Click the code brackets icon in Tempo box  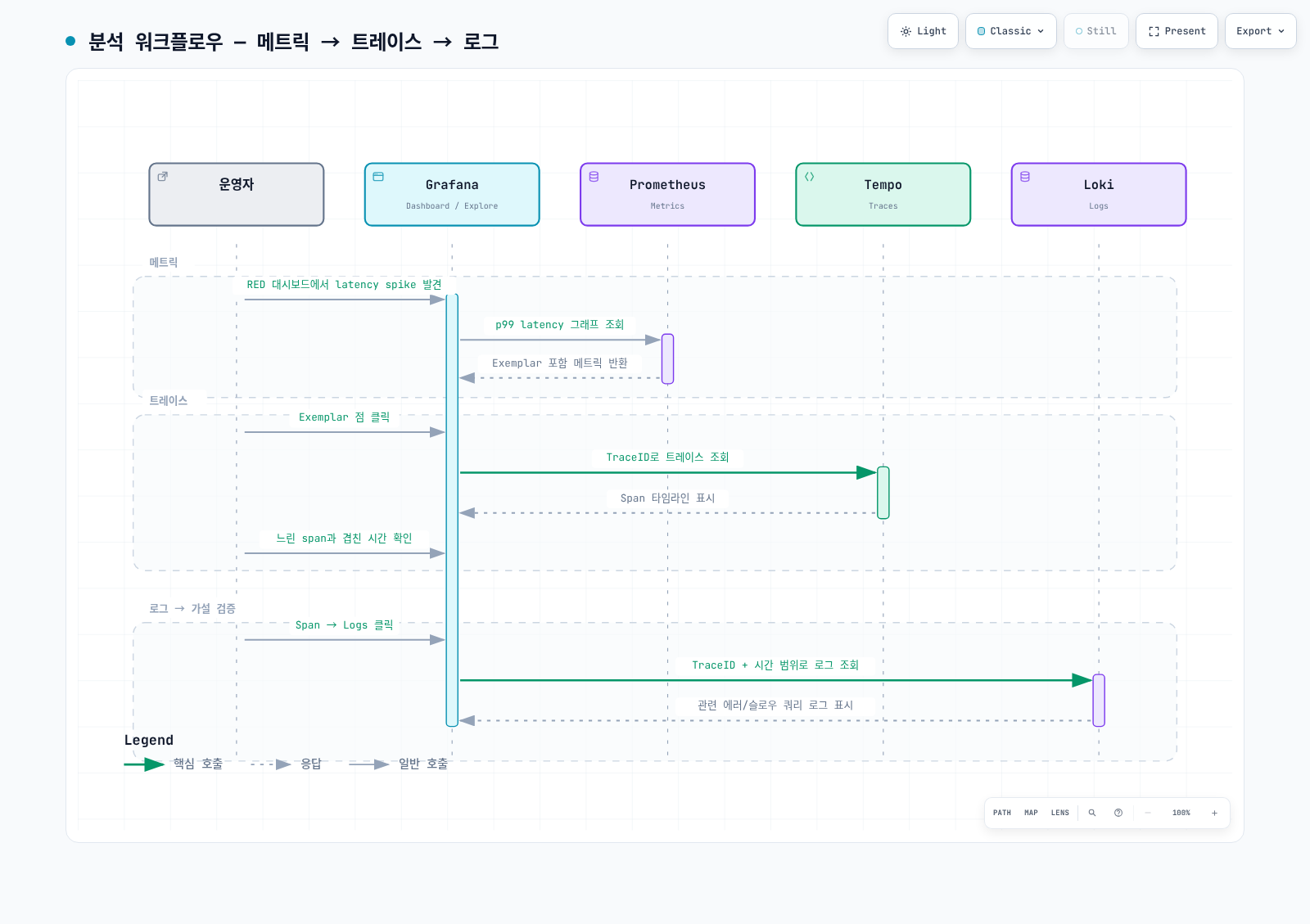(809, 176)
